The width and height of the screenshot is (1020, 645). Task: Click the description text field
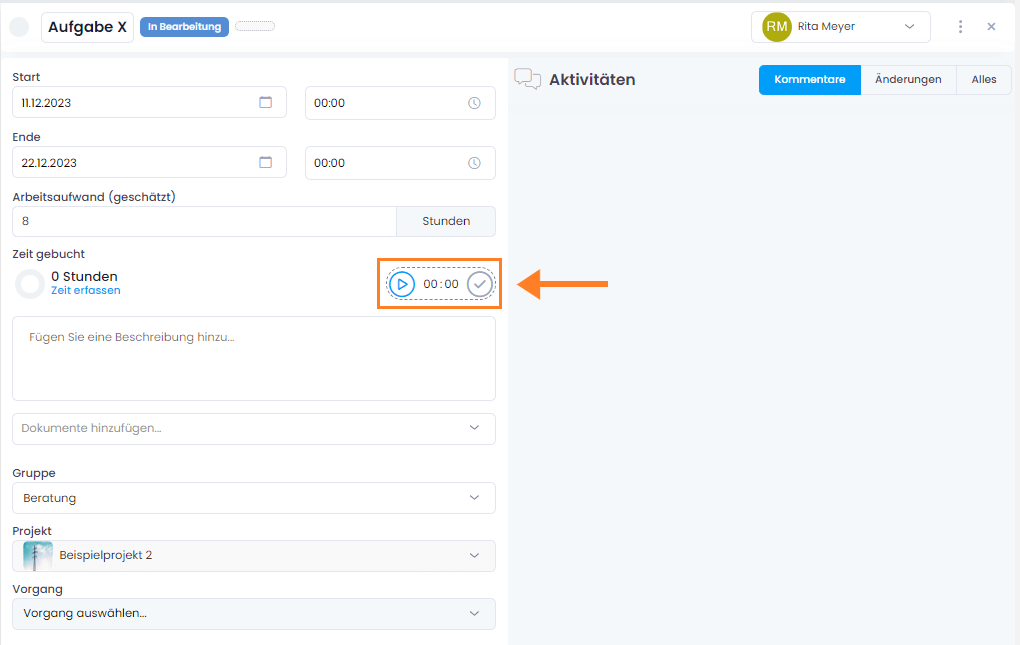click(x=254, y=358)
